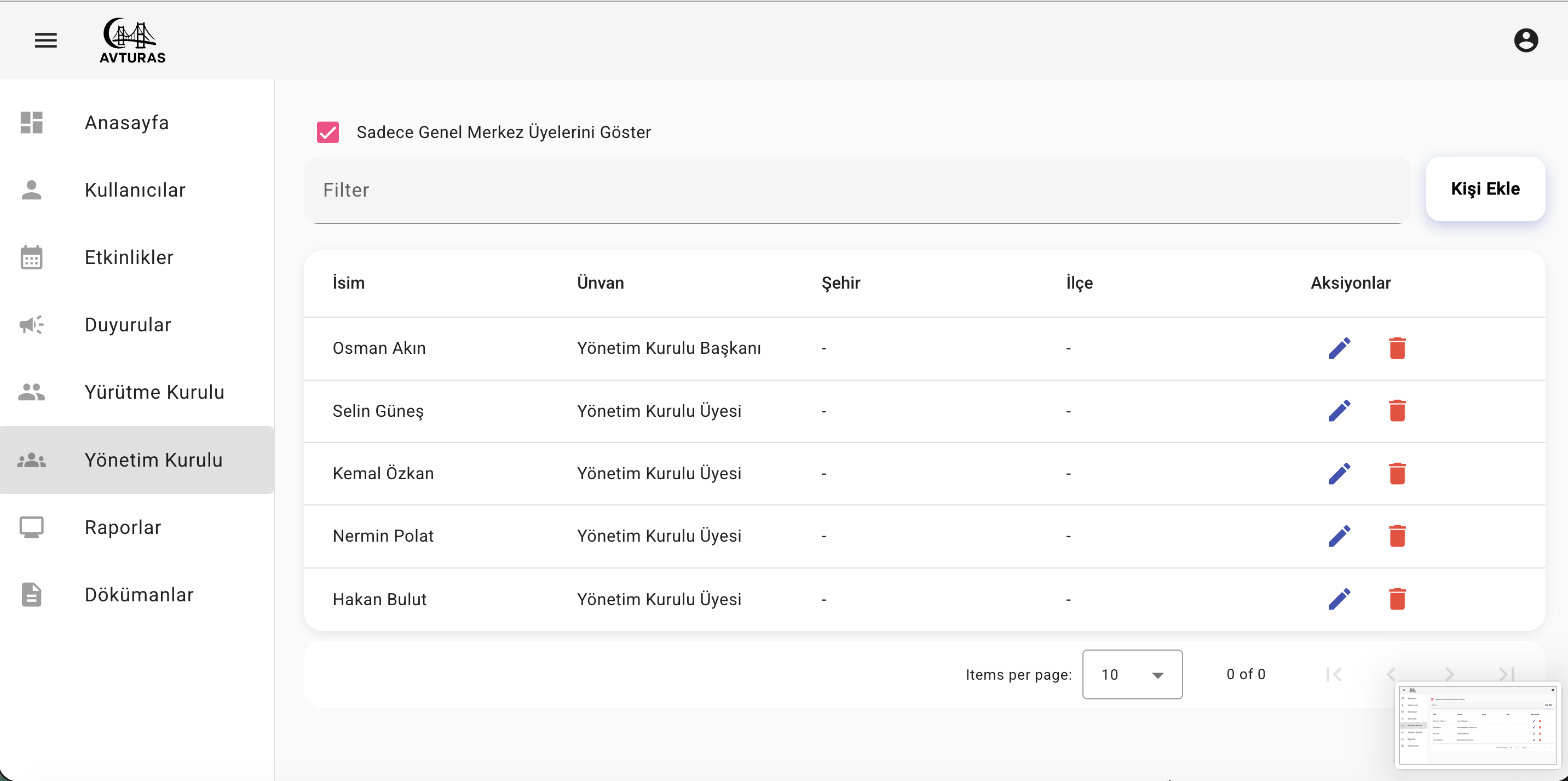Click the Filter input field
This screenshot has height=781, width=1568.
click(x=856, y=190)
